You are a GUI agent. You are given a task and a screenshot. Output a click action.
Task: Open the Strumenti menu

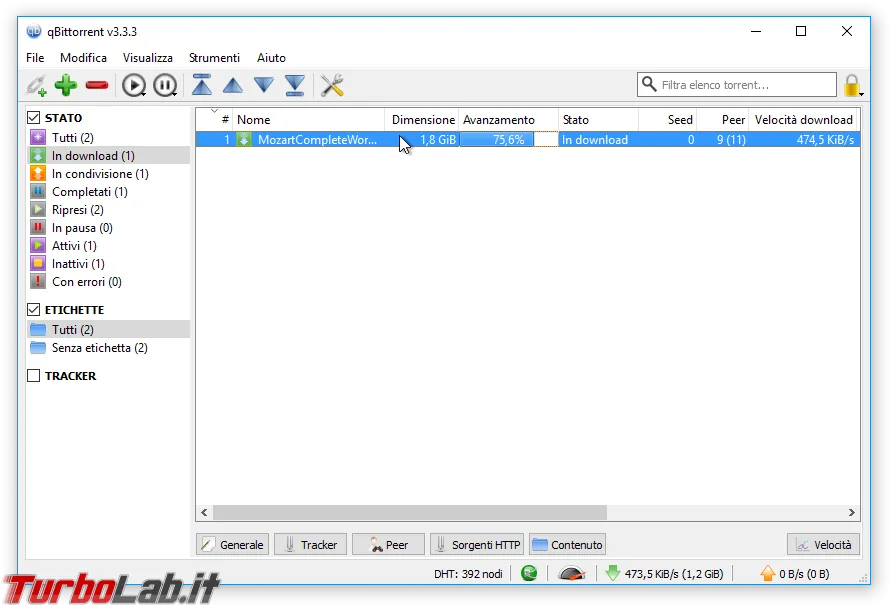tap(214, 57)
